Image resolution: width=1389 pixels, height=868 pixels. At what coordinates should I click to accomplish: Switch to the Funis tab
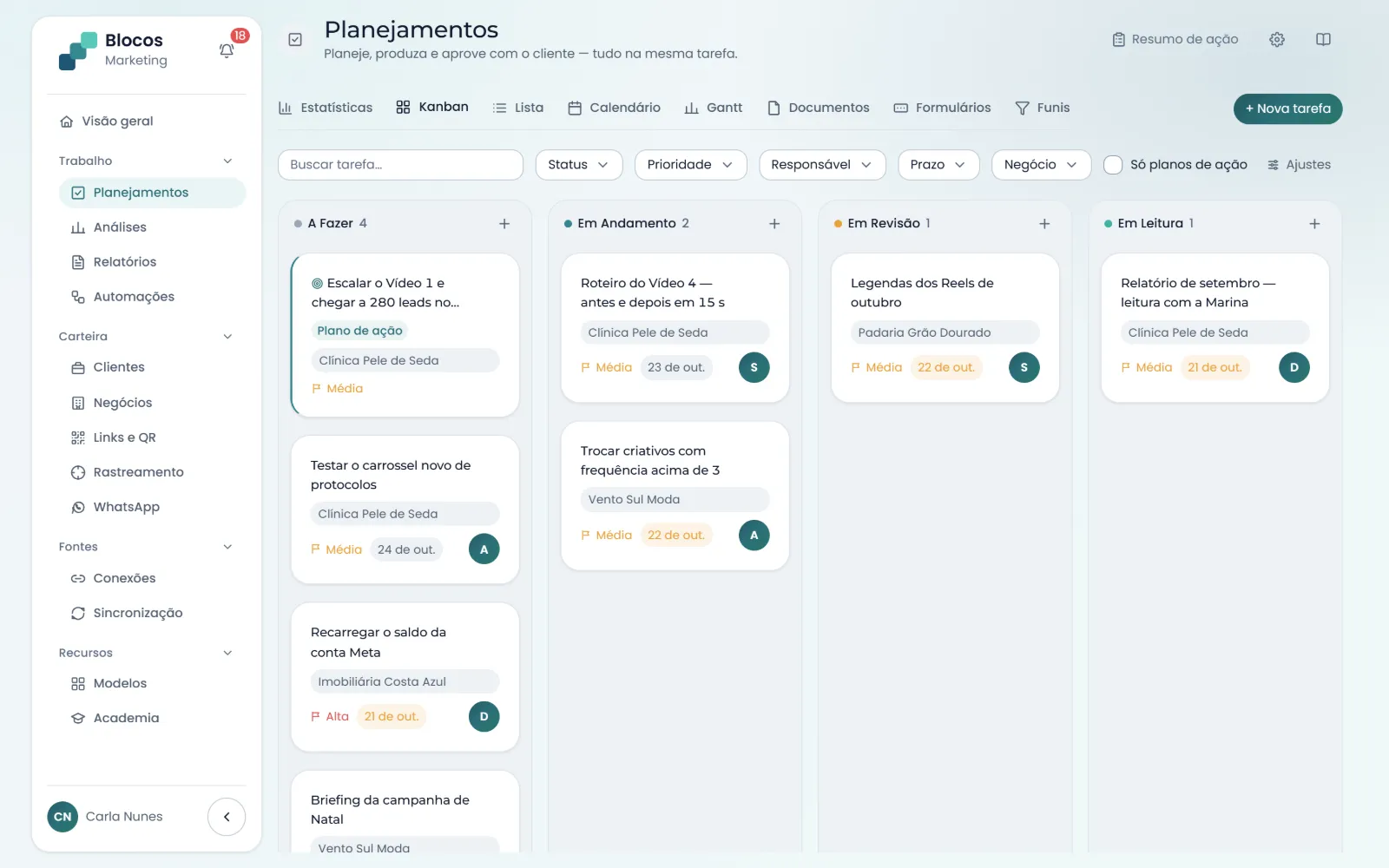pyautogui.click(x=1043, y=108)
